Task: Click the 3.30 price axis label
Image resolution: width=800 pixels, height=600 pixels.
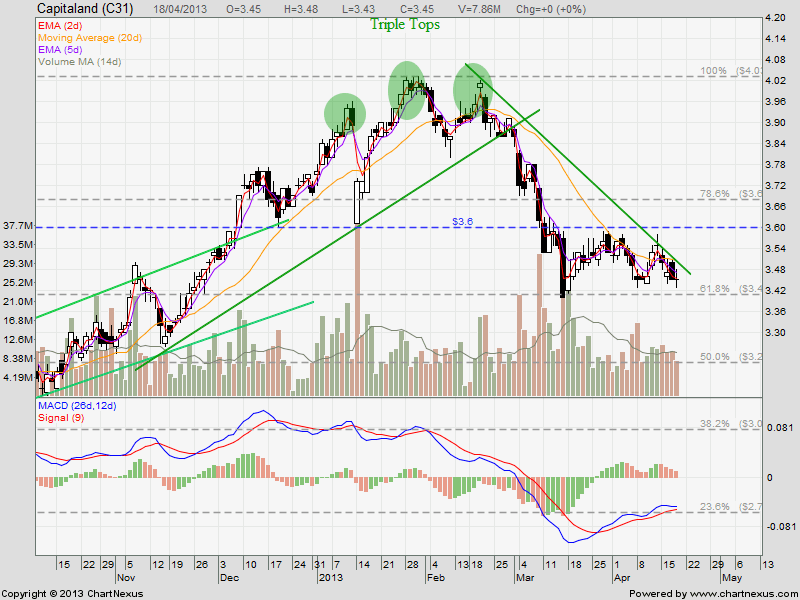Action: (776, 332)
